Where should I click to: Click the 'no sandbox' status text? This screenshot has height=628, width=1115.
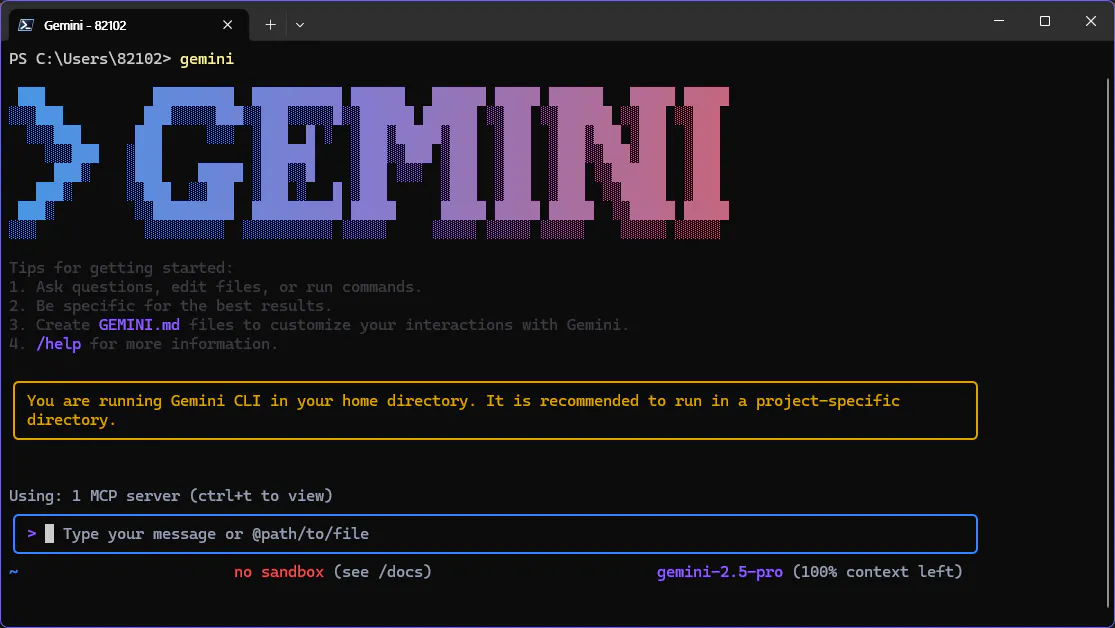(279, 572)
